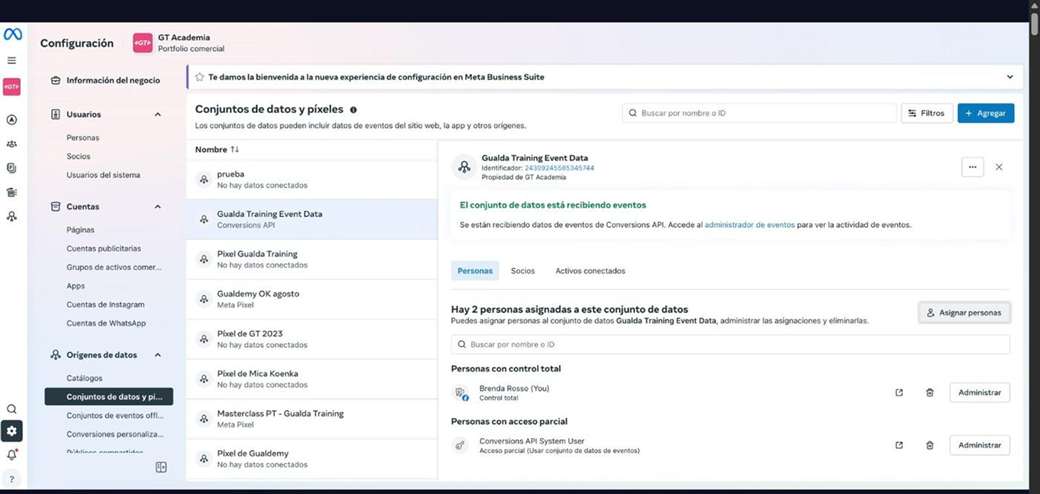The height and width of the screenshot is (494, 1040).
Task: Click the identifier number link
Action: click(x=559, y=168)
